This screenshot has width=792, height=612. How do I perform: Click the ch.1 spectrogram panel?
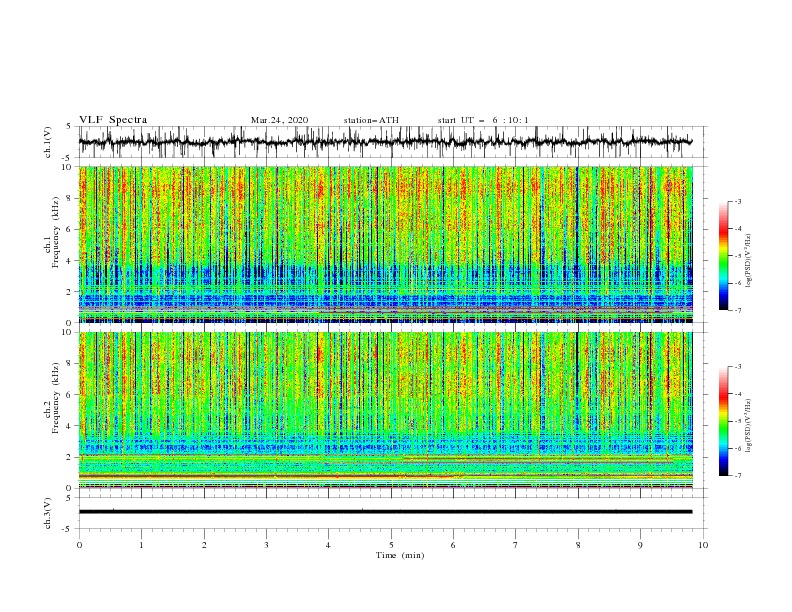(x=385, y=244)
